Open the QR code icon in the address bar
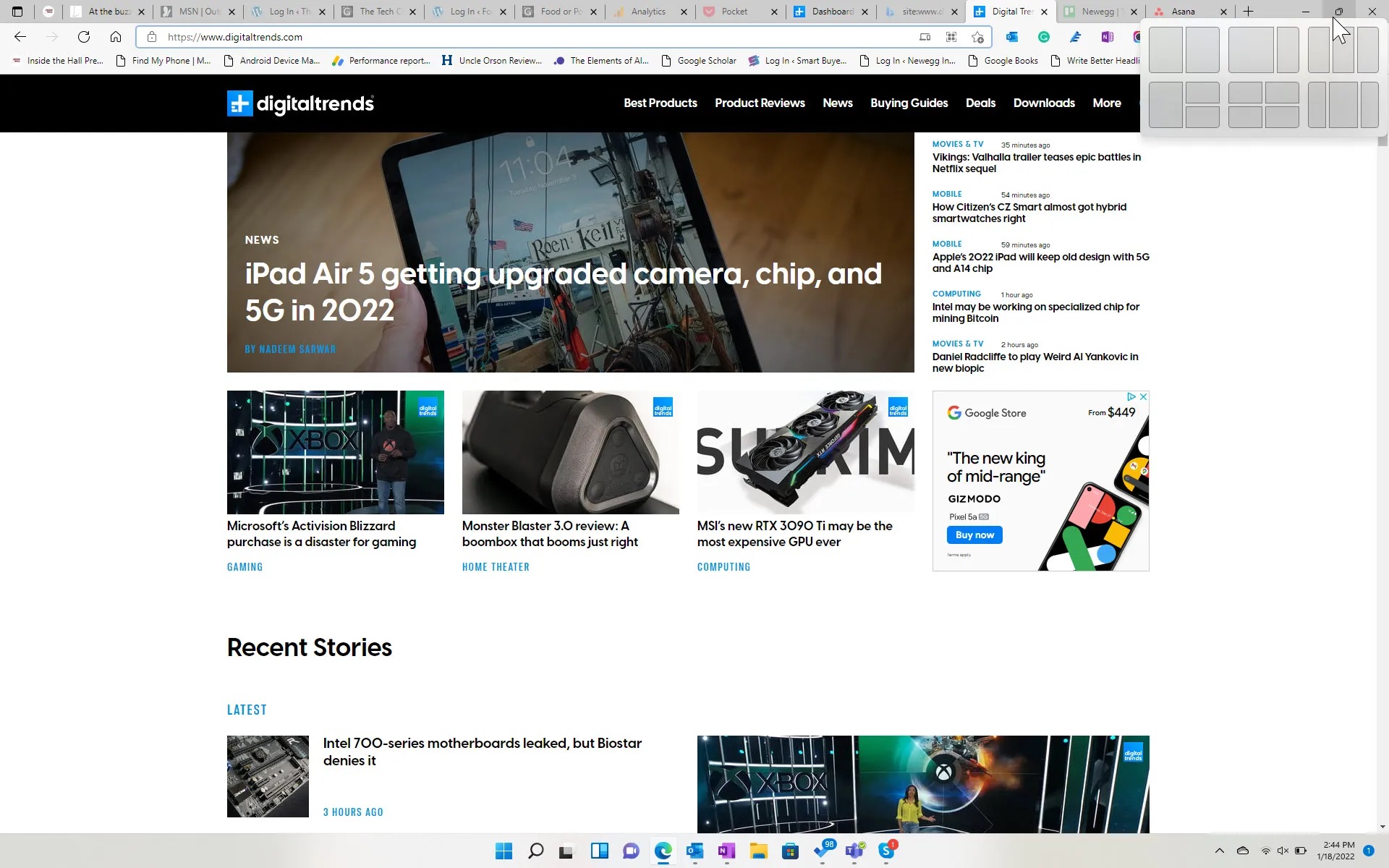This screenshot has height=868, width=1389. pyautogui.click(x=951, y=37)
